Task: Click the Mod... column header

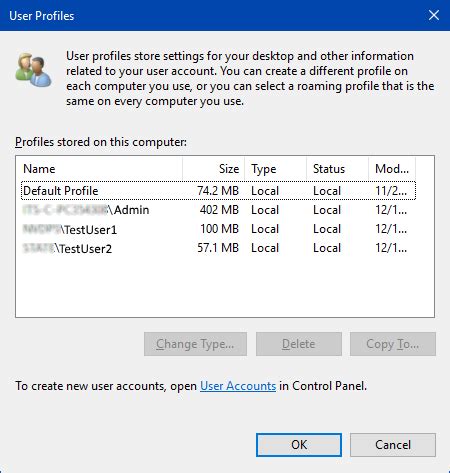Action: coord(392,169)
